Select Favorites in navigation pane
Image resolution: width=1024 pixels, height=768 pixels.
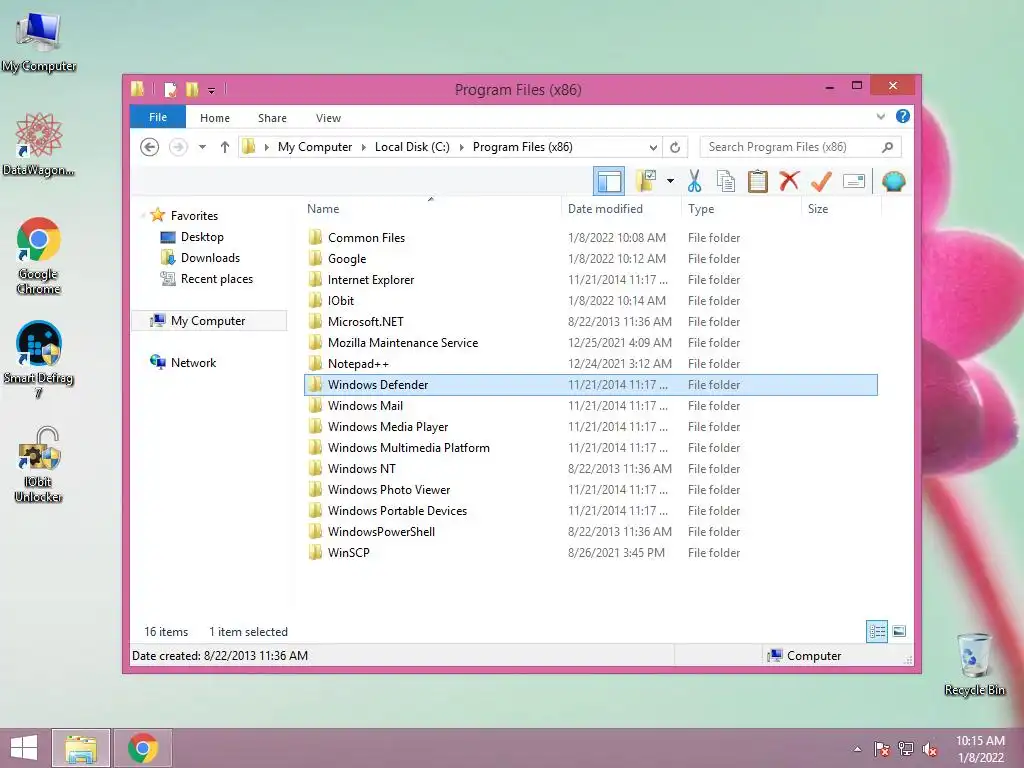(194, 216)
